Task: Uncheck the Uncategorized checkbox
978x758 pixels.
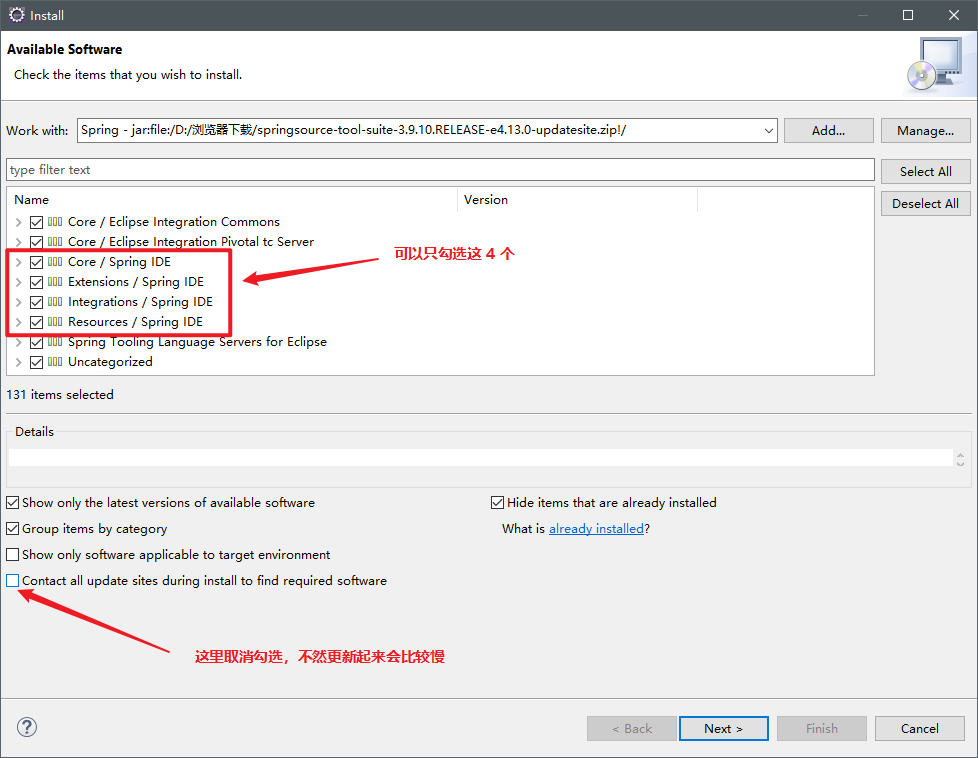Action: [x=36, y=362]
